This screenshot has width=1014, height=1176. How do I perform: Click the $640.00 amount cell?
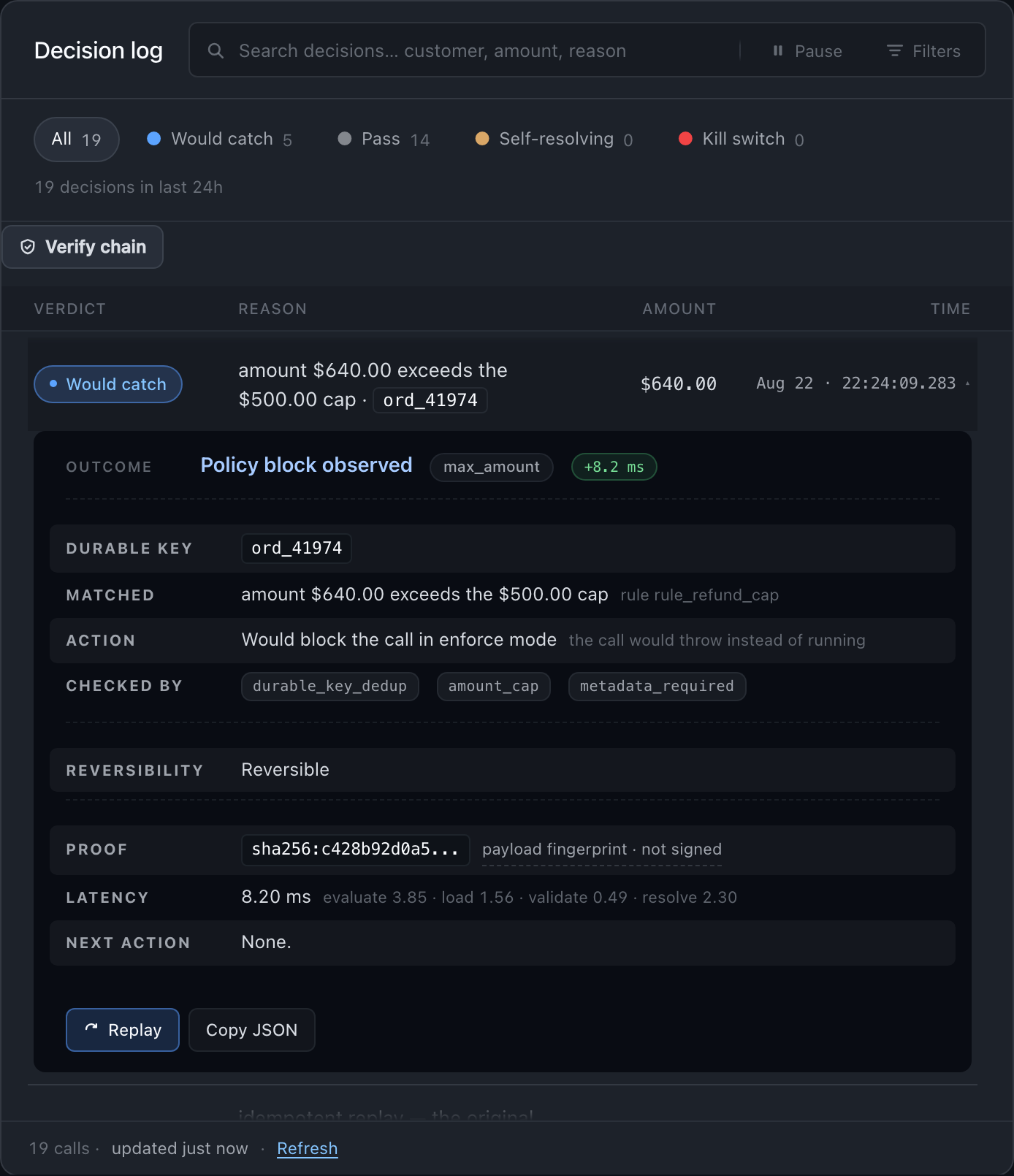point(679,384)
